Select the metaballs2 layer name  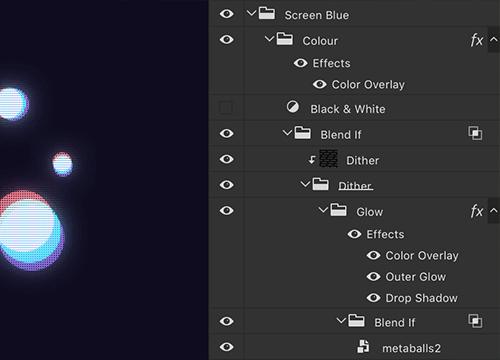411,348
